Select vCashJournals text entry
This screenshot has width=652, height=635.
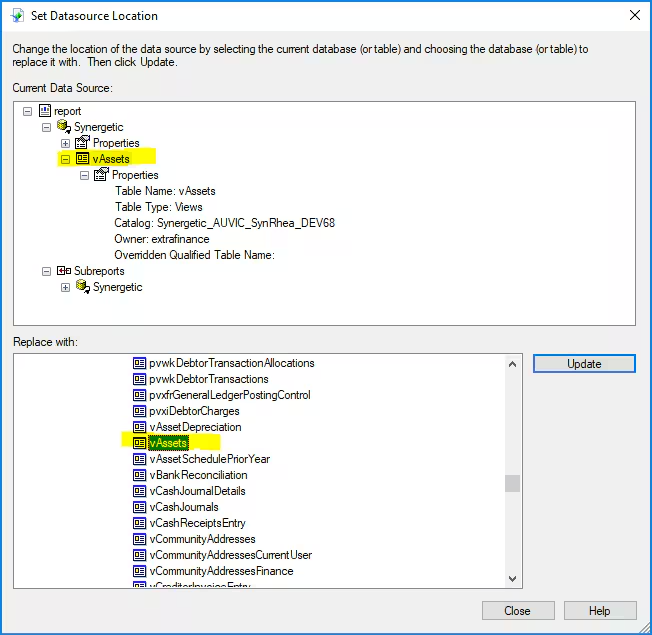pos(184,507)
